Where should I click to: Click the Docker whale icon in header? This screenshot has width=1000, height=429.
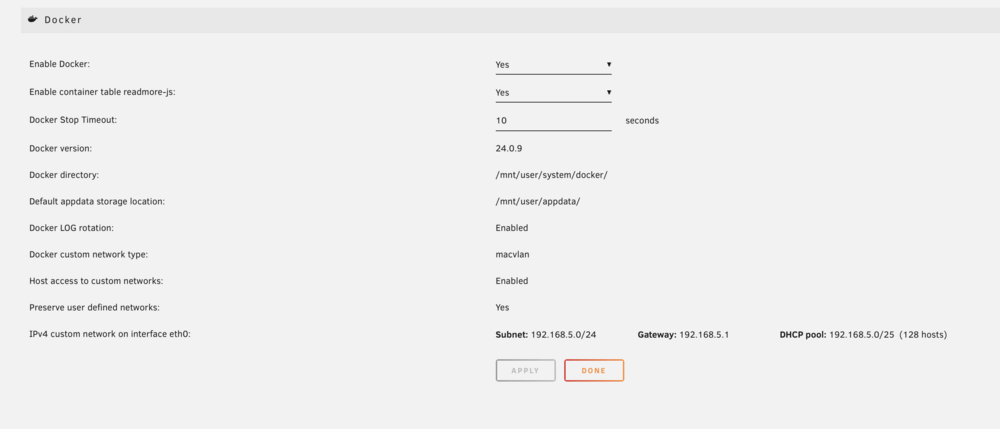pos(33,19)
